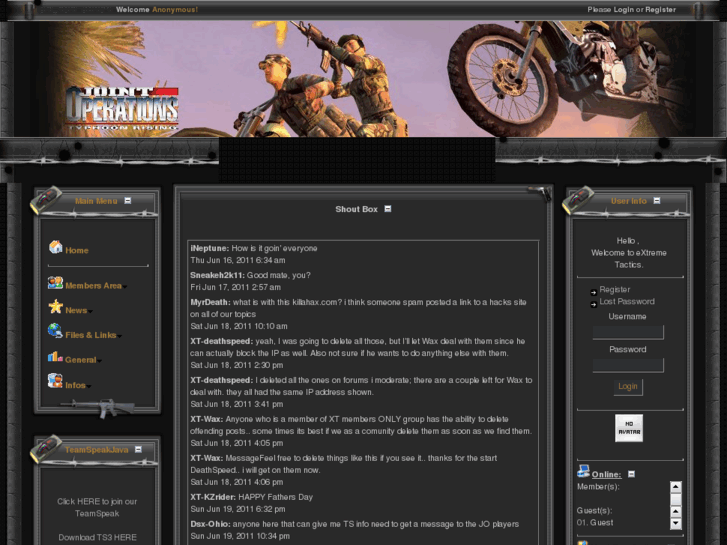
Task: Click the Online: heading link
Action: 606,474
